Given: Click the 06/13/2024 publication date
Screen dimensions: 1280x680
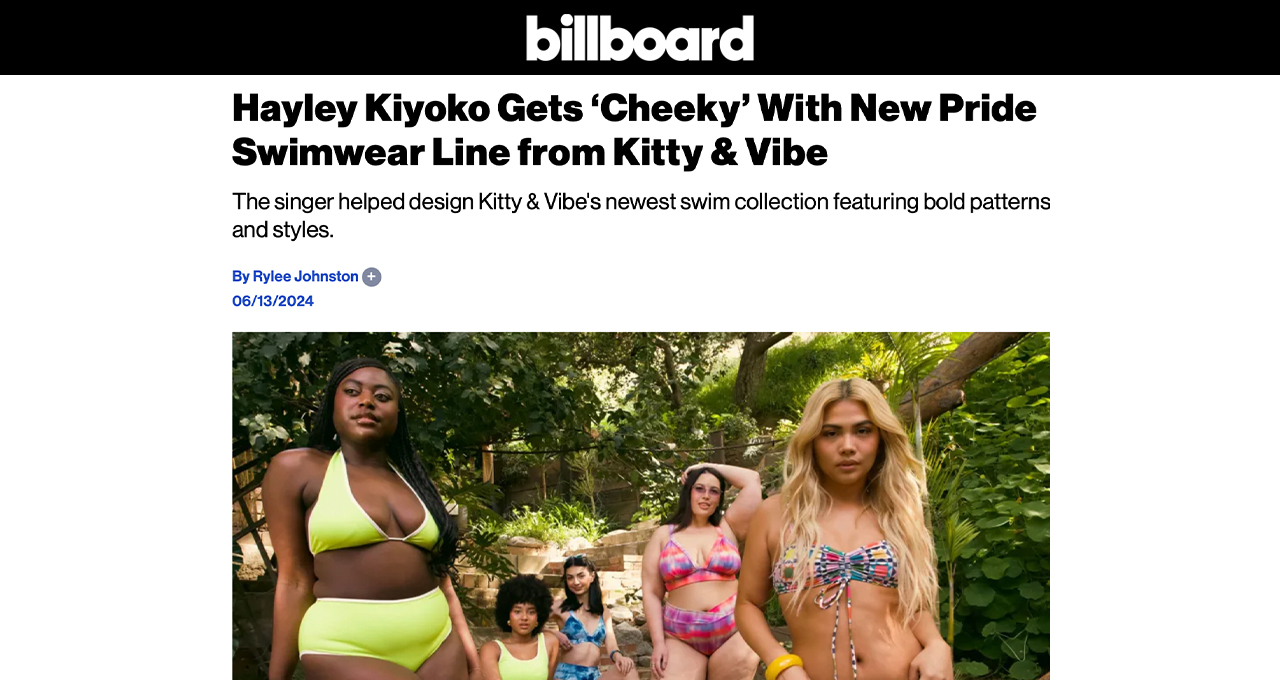Looking at the screenshot, I should point(273,301).
